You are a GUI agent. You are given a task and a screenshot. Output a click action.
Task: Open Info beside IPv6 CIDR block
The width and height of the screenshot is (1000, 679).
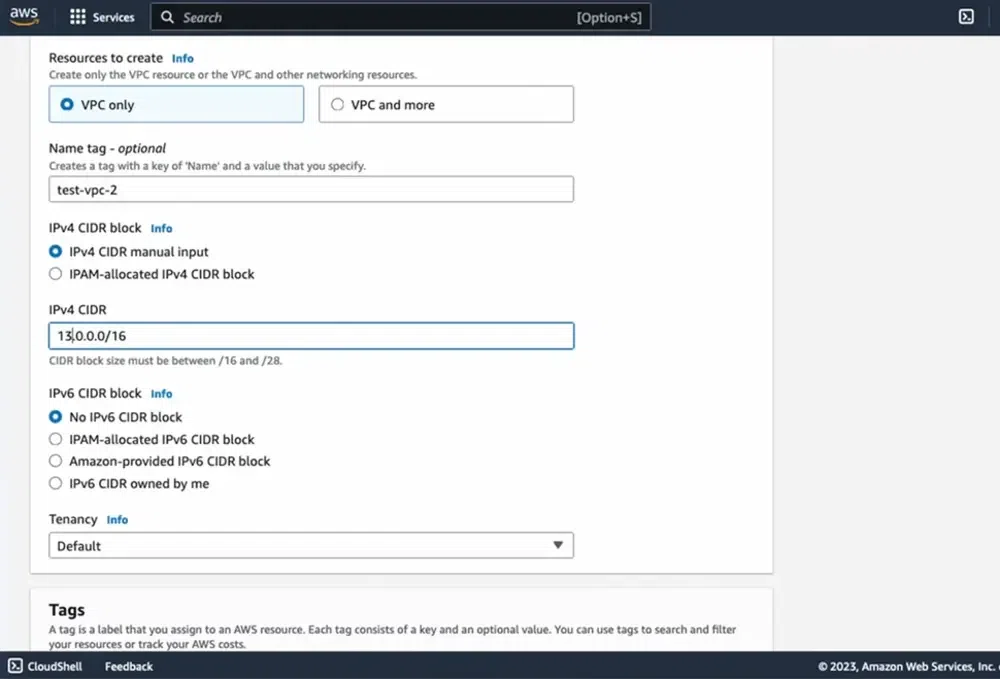[161, 393]
